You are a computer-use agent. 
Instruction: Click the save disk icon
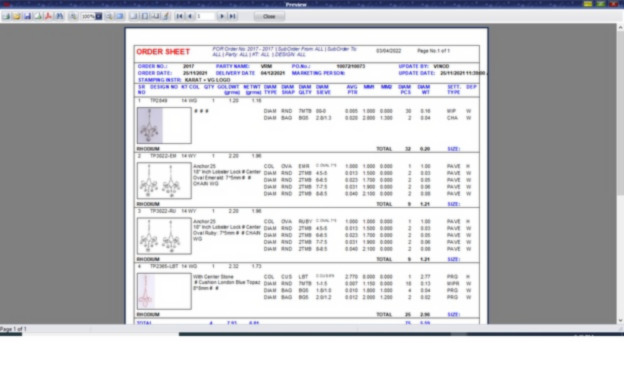tap(27, 16)
